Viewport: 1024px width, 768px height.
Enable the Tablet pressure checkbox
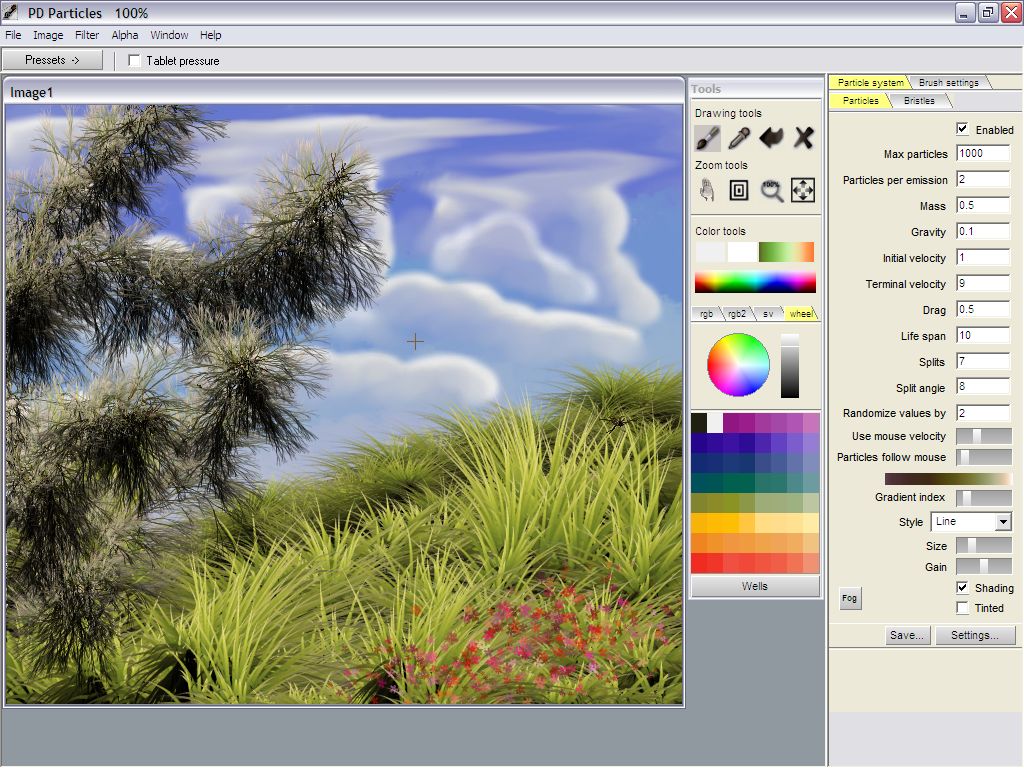pos(135,61)
